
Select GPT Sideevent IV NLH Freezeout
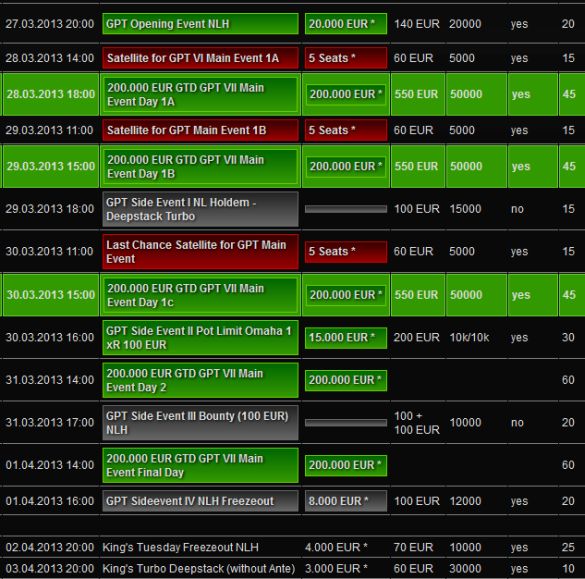coord(200,501)
